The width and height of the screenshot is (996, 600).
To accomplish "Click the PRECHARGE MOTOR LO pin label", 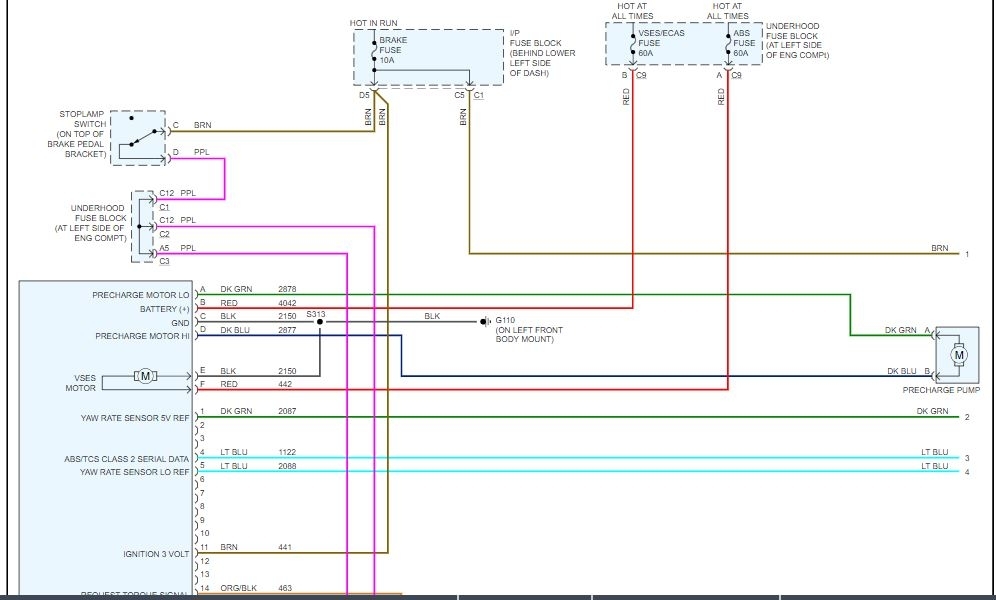I will tap(140, 296).
